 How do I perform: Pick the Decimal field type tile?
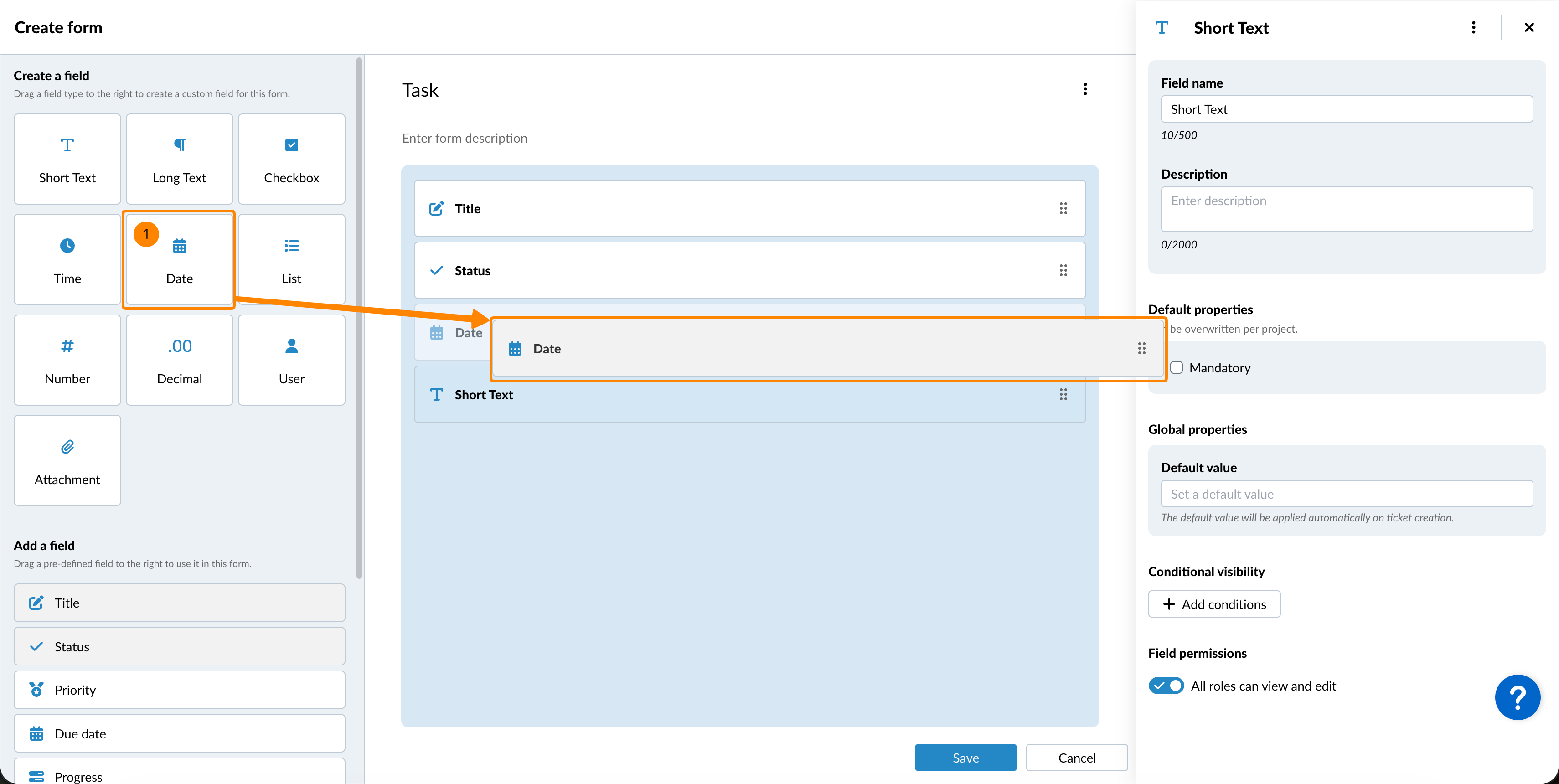tap(179, 360)
